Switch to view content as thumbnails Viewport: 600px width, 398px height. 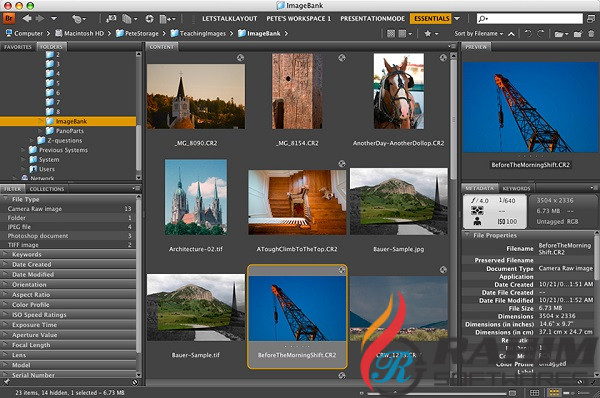(554, 393)
